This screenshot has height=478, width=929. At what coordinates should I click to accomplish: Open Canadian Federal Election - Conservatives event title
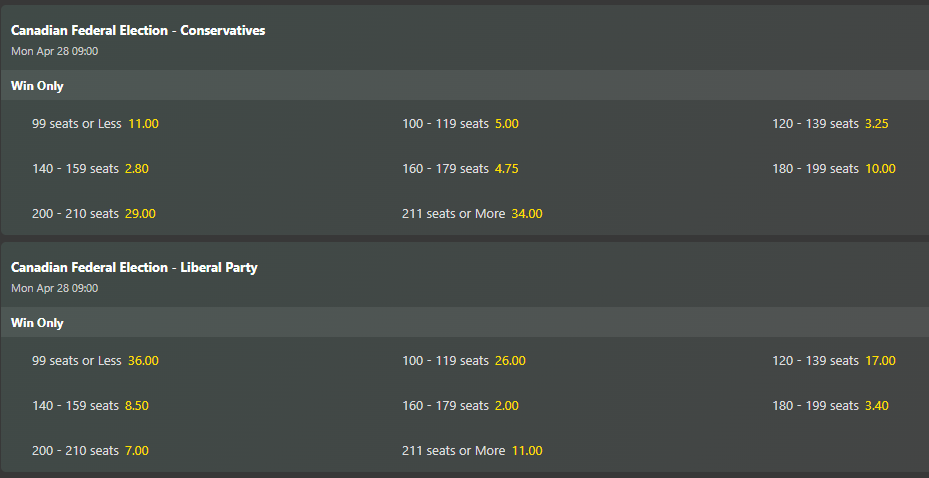138,31
